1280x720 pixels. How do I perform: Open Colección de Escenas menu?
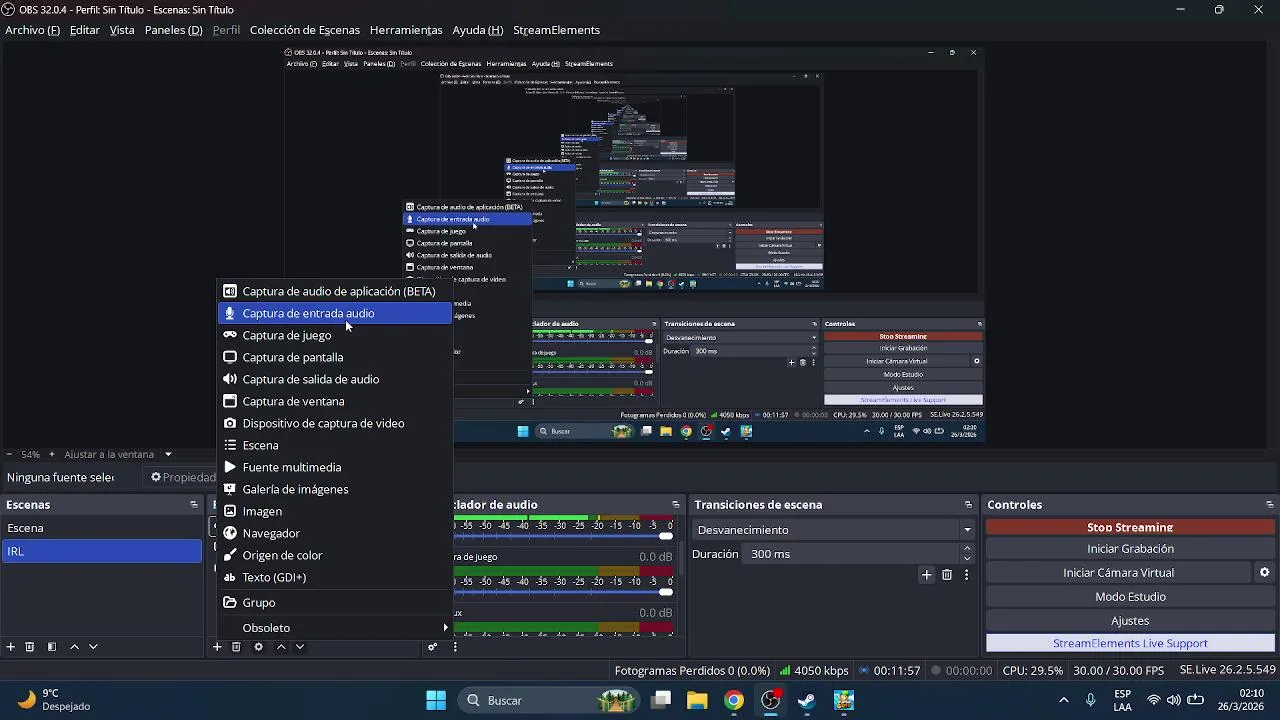pos(305,30)
